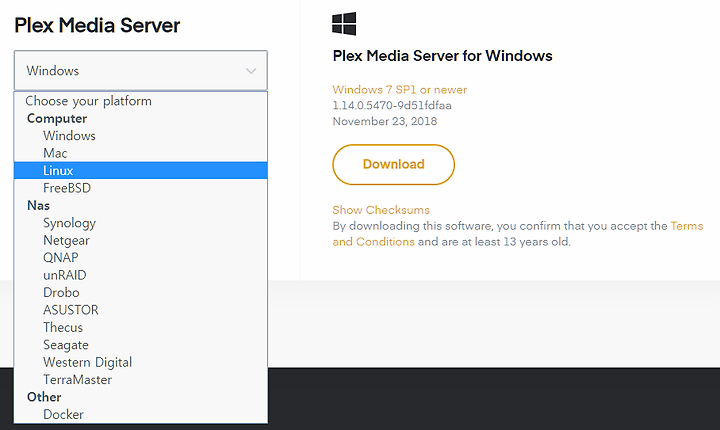Select TerraMaster NAS option

coord(141,380)
